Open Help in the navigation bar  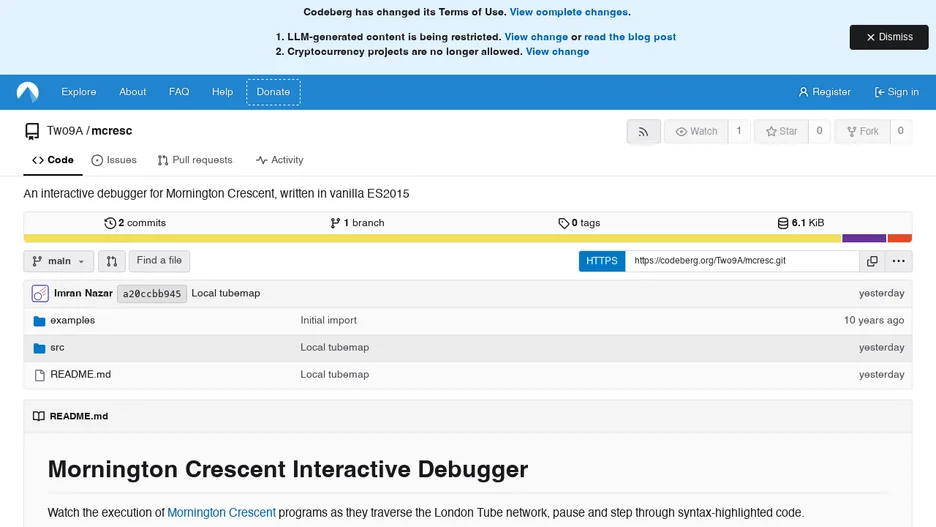[x=222, y=92]
